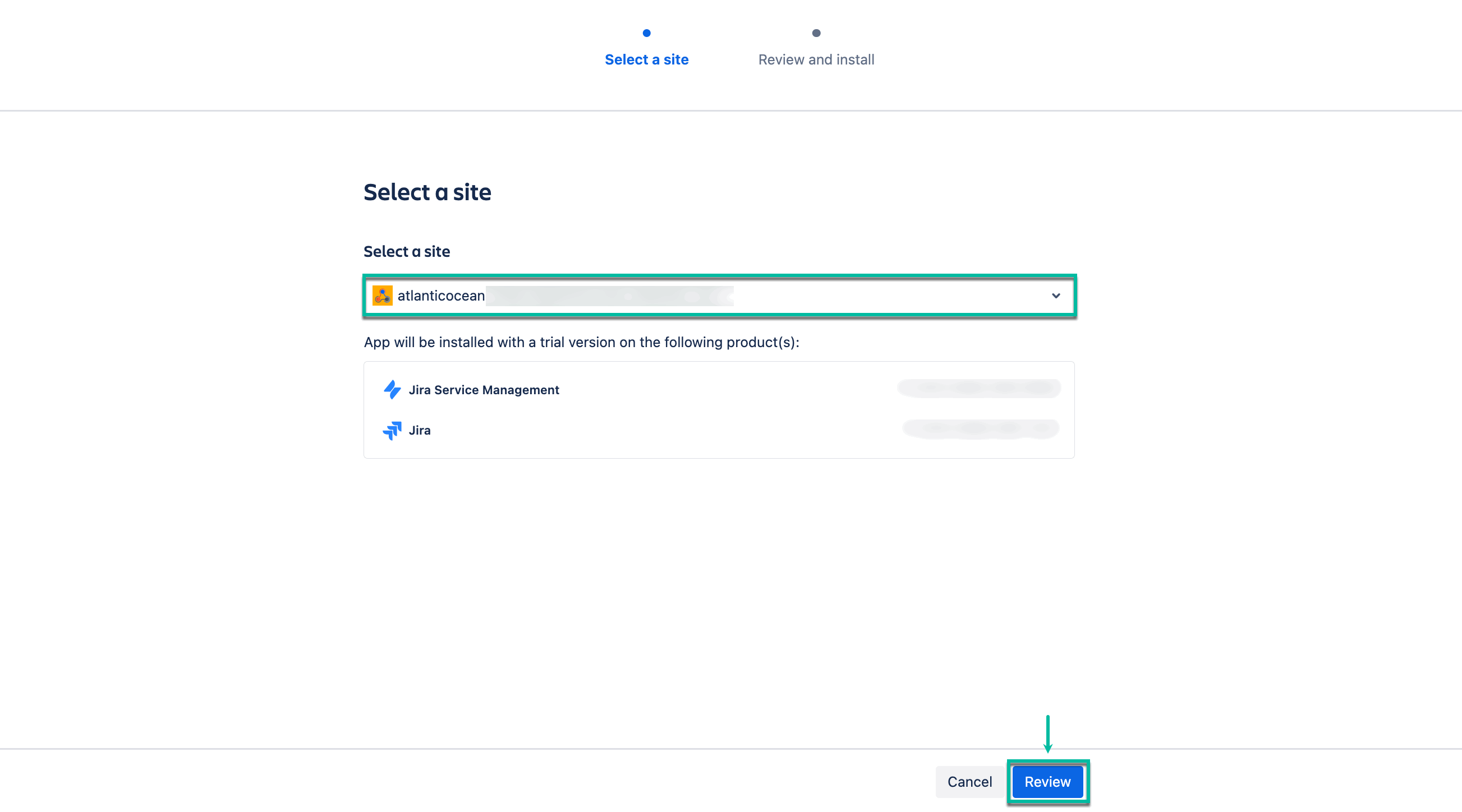Screen dimensions: 1462x812
Task: Click the atlanticocean site avatar icon
Action: 382,296
